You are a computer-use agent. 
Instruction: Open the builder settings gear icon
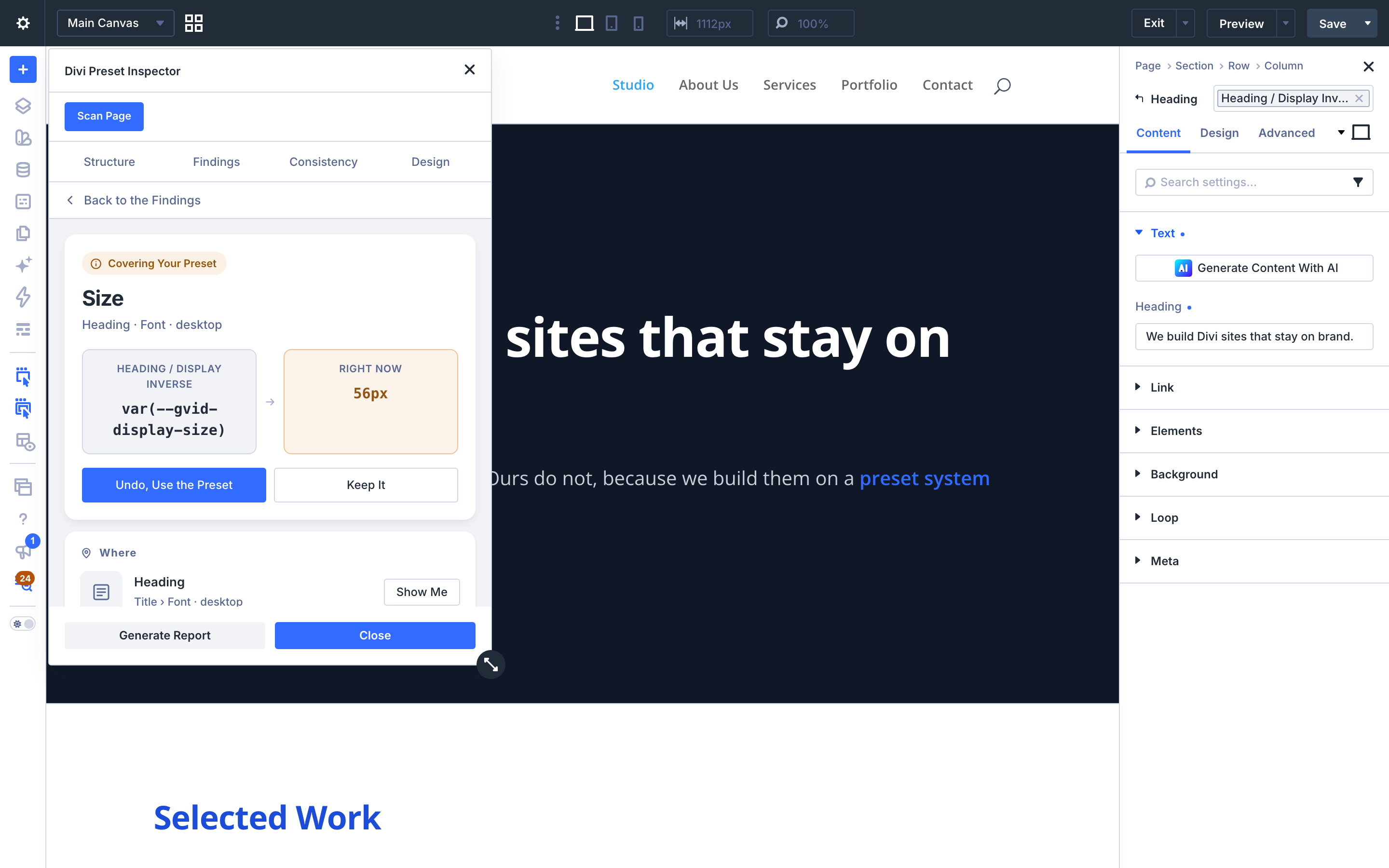(23, 23)
